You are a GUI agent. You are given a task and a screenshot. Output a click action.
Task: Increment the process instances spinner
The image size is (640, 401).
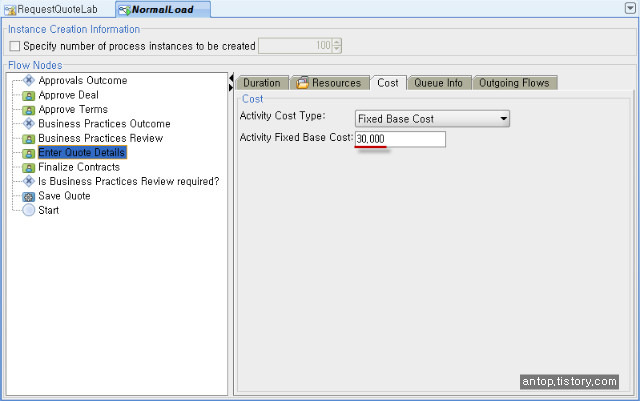pos(337,42)
